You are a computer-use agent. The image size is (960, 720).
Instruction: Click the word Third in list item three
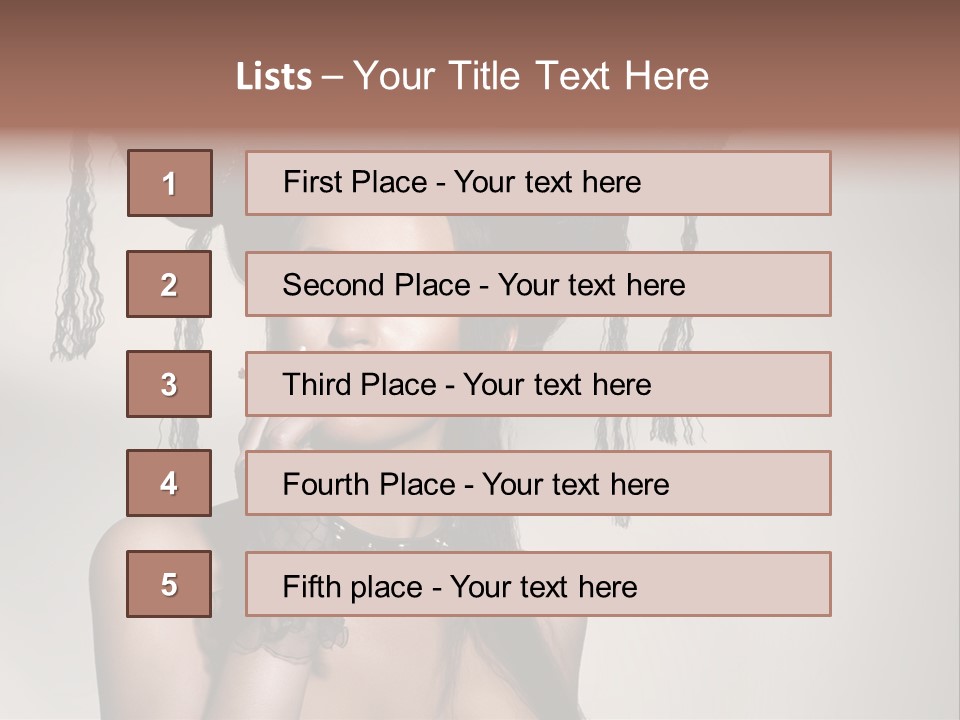pyautogui.click(x=317, y=384)
